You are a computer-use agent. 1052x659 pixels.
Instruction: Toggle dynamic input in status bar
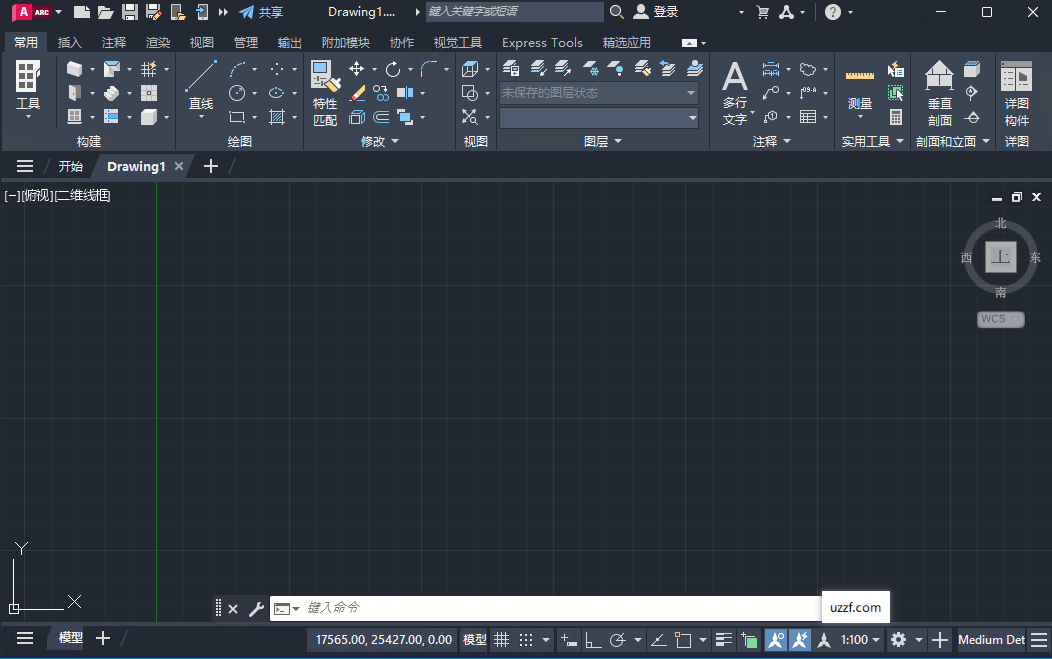pyautogui.click(x=568, y=640)
